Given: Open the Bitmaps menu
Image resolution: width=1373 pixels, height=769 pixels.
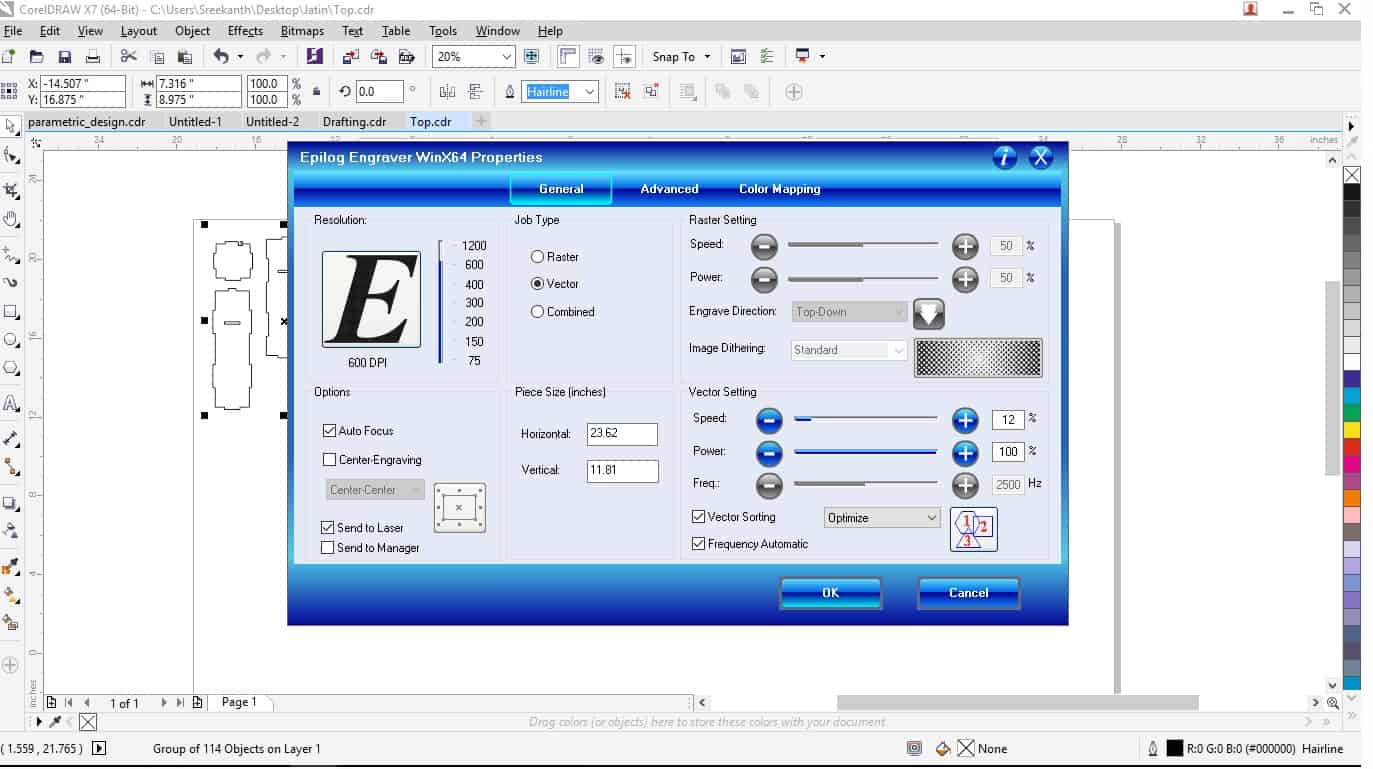Looking at the screenshot, I should click(x=302, y=31).
